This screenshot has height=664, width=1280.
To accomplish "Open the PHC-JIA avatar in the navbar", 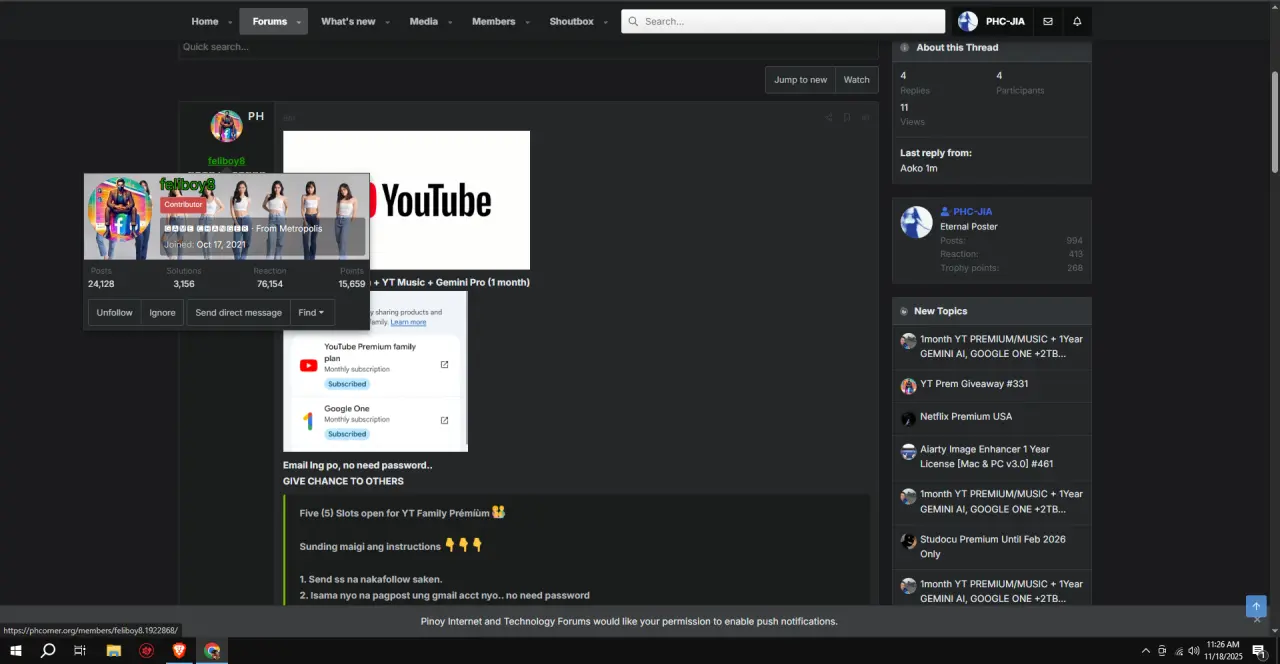I will coord(967,21).
